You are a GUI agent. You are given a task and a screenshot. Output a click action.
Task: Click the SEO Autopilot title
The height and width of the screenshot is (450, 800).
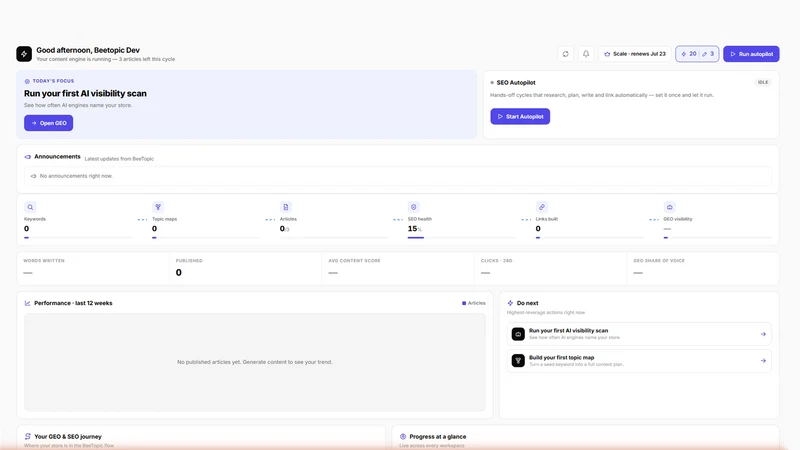(516, 83)
